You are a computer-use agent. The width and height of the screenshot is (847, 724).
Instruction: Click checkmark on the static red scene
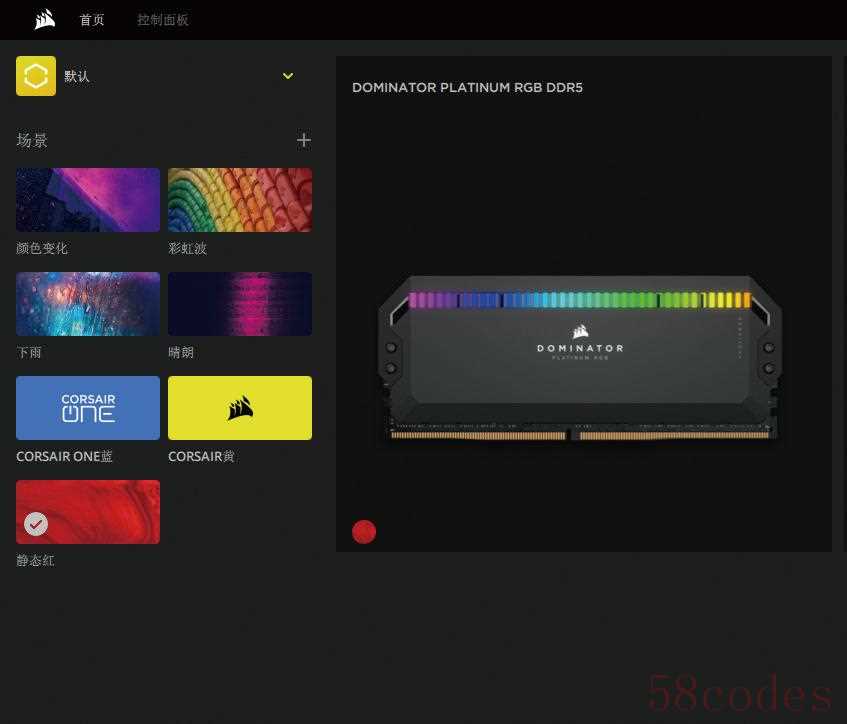point(36,524)
